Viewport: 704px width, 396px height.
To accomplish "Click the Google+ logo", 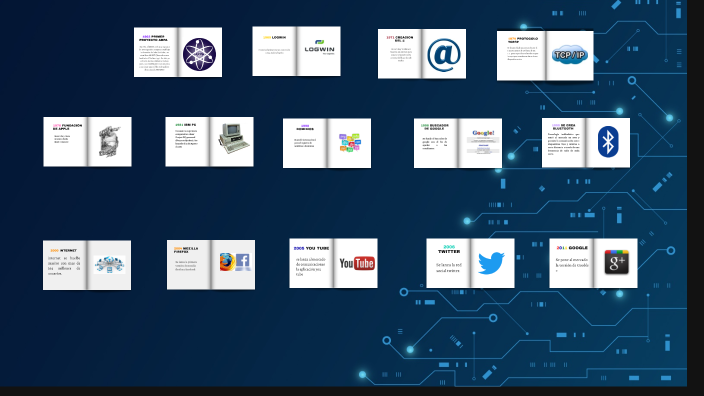I will [x=616, y=262].
